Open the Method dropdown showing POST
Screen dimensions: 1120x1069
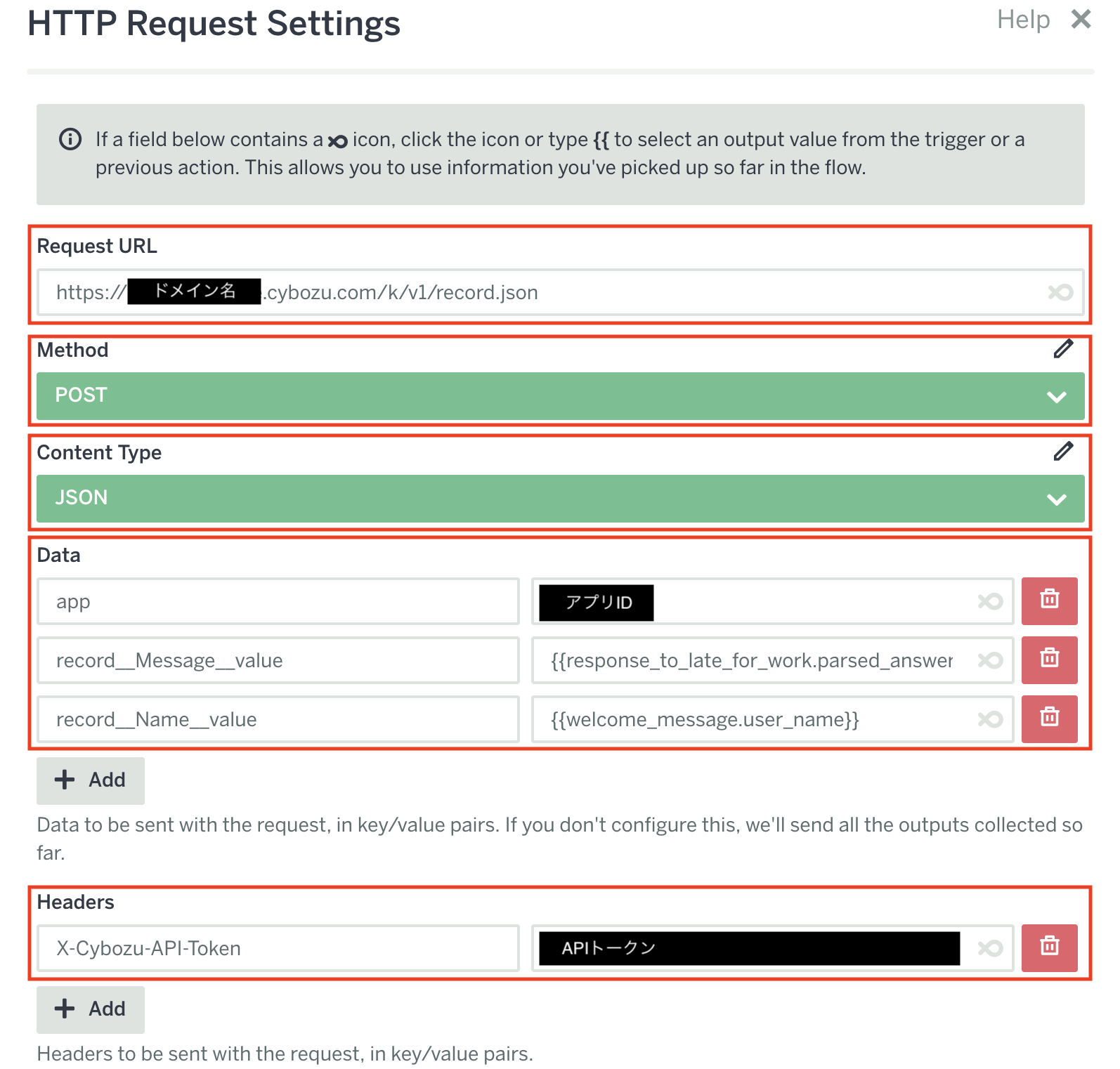point(560,396)
